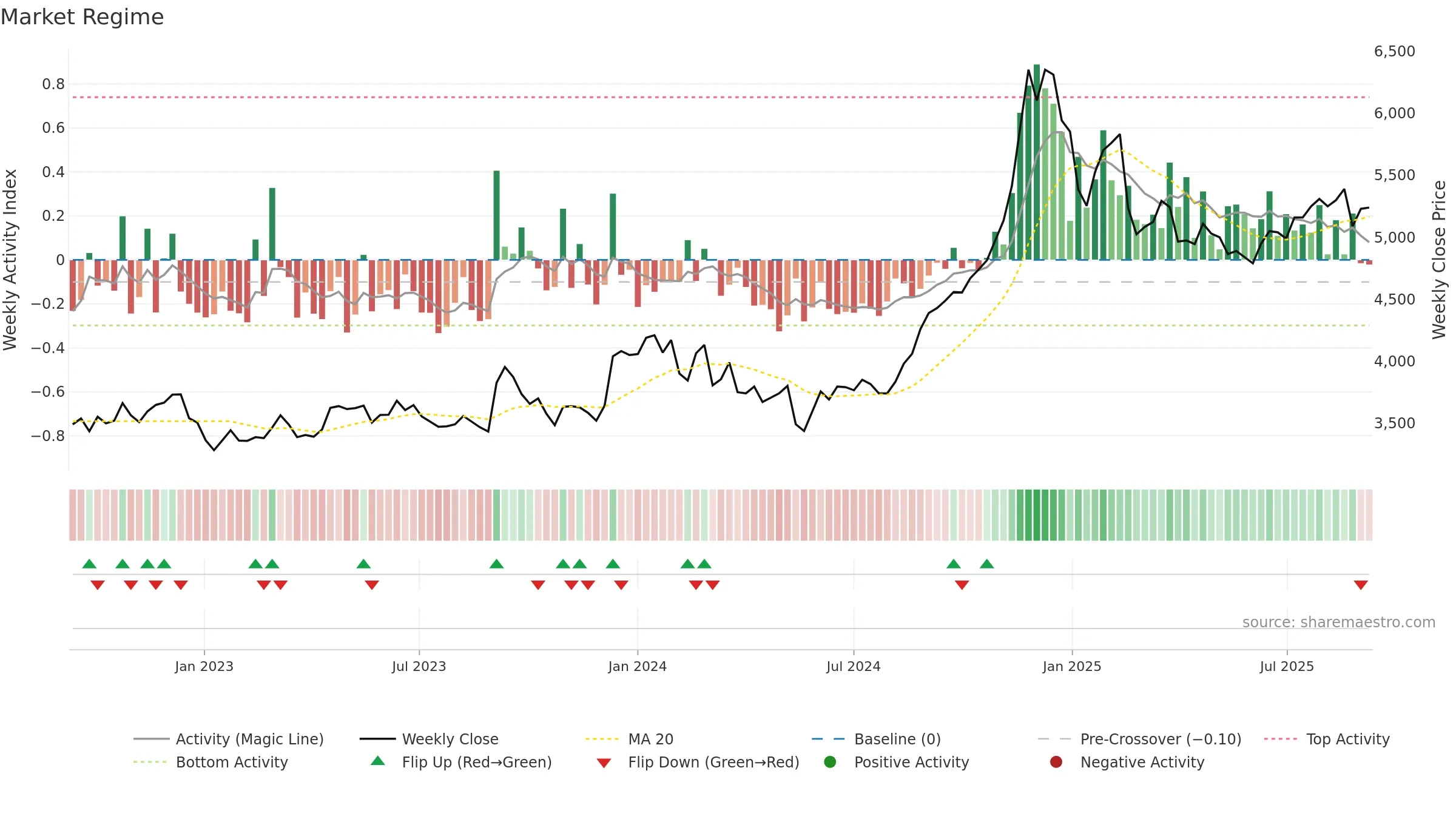Toggle the Flip Up (Red→Green) legend entry

tap(461, 762)
